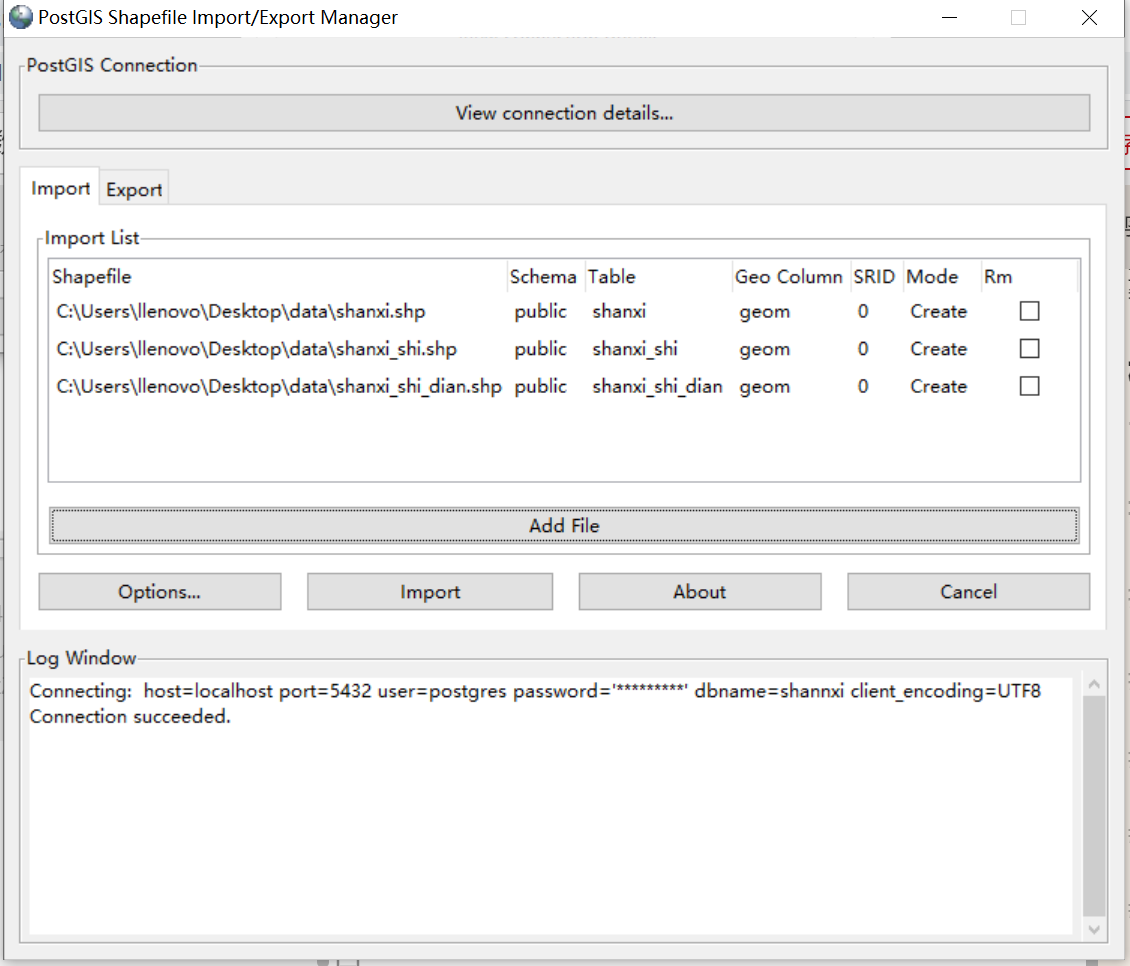Click the Schema column header
The height and width of the screenshot is (966, 1130).
[546, 277]
